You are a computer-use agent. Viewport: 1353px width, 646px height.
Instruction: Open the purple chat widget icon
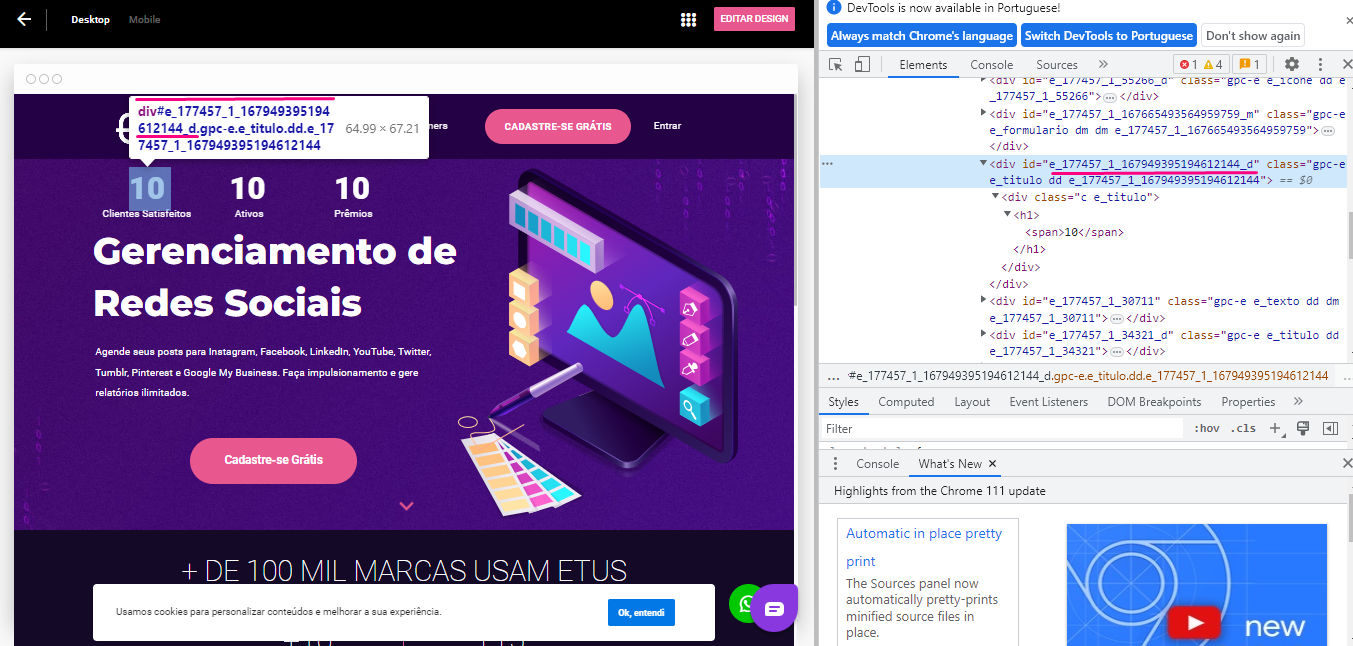coord(774,608)
